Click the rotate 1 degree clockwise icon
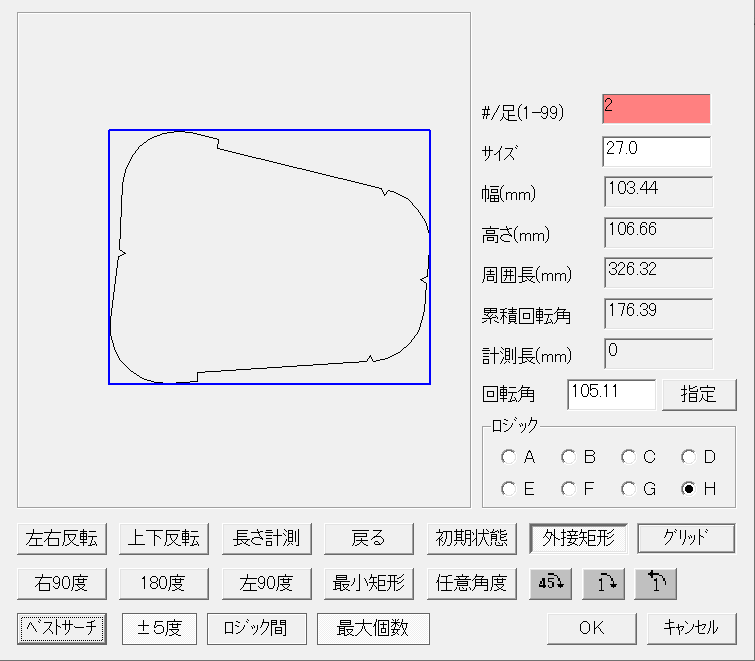Image resolution: width=755 pixels, height=661 pixels. pos(603,583)
